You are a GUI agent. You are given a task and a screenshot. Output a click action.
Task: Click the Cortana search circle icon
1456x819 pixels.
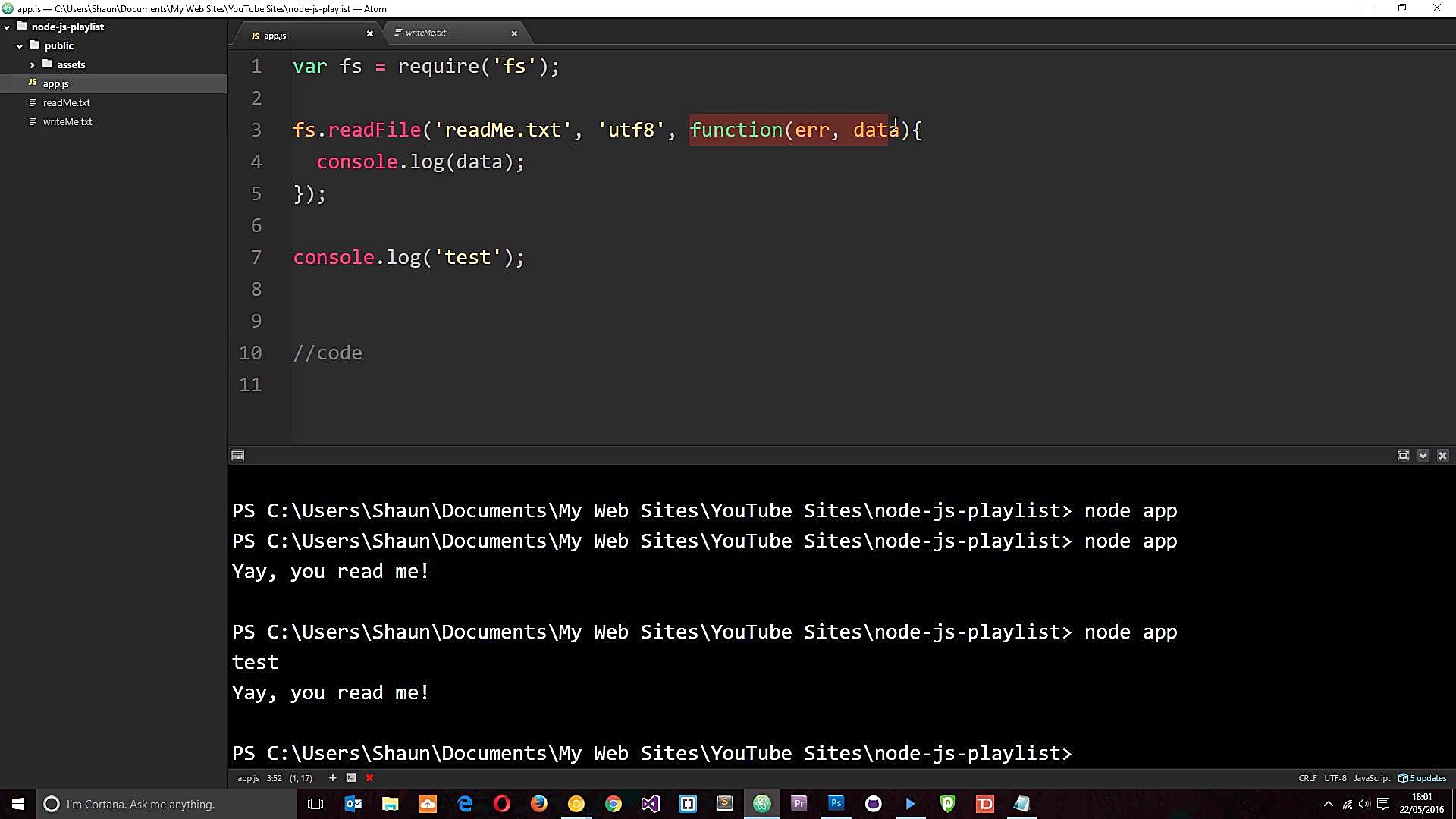(50, 804)
